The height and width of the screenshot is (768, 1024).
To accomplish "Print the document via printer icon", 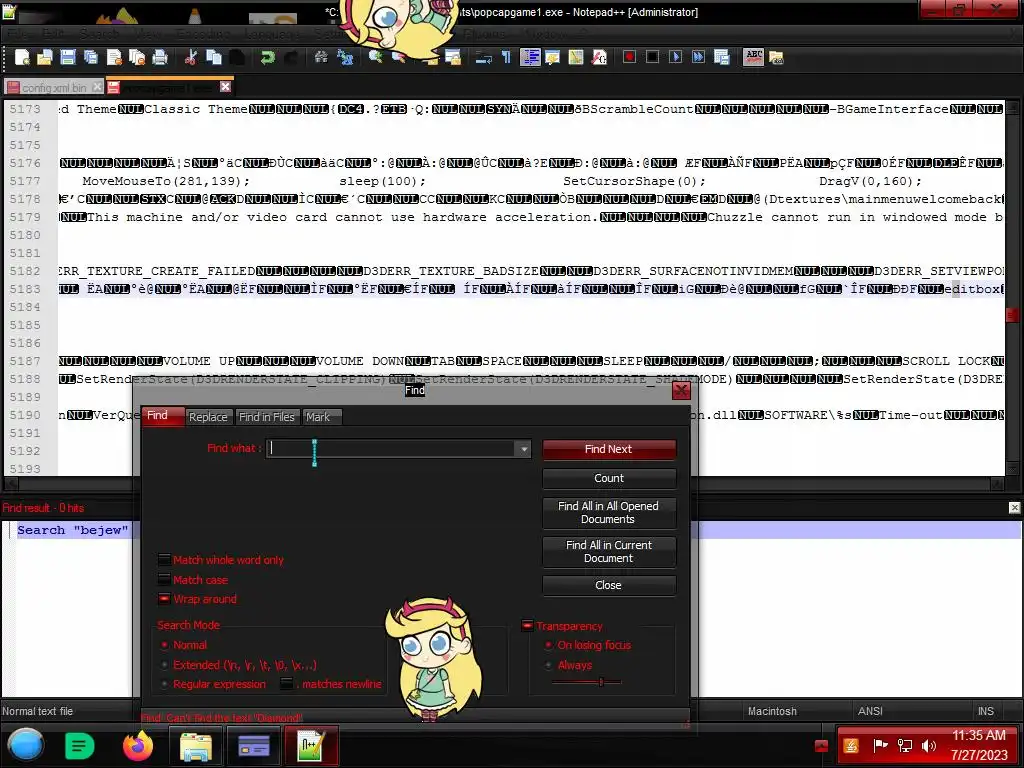I will pyautogui.click(x=160, y=57).
